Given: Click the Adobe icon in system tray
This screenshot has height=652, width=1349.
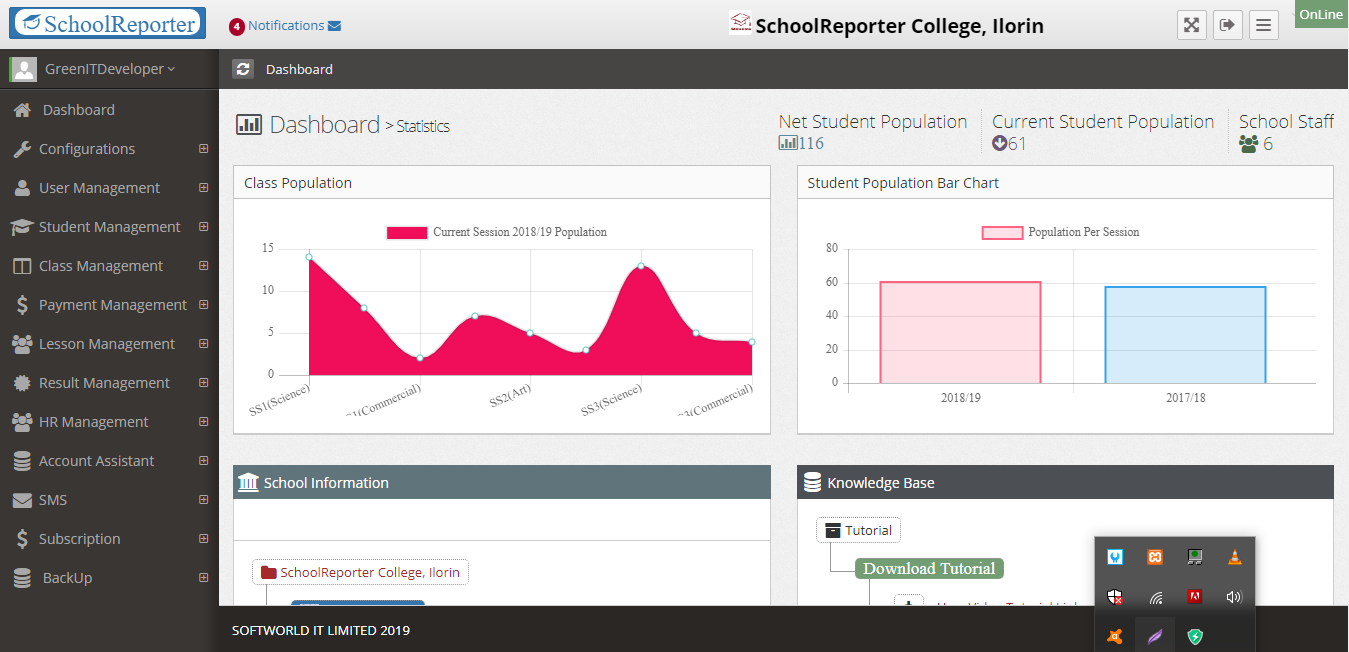Looking at the screenshot, I should 1194,597.
